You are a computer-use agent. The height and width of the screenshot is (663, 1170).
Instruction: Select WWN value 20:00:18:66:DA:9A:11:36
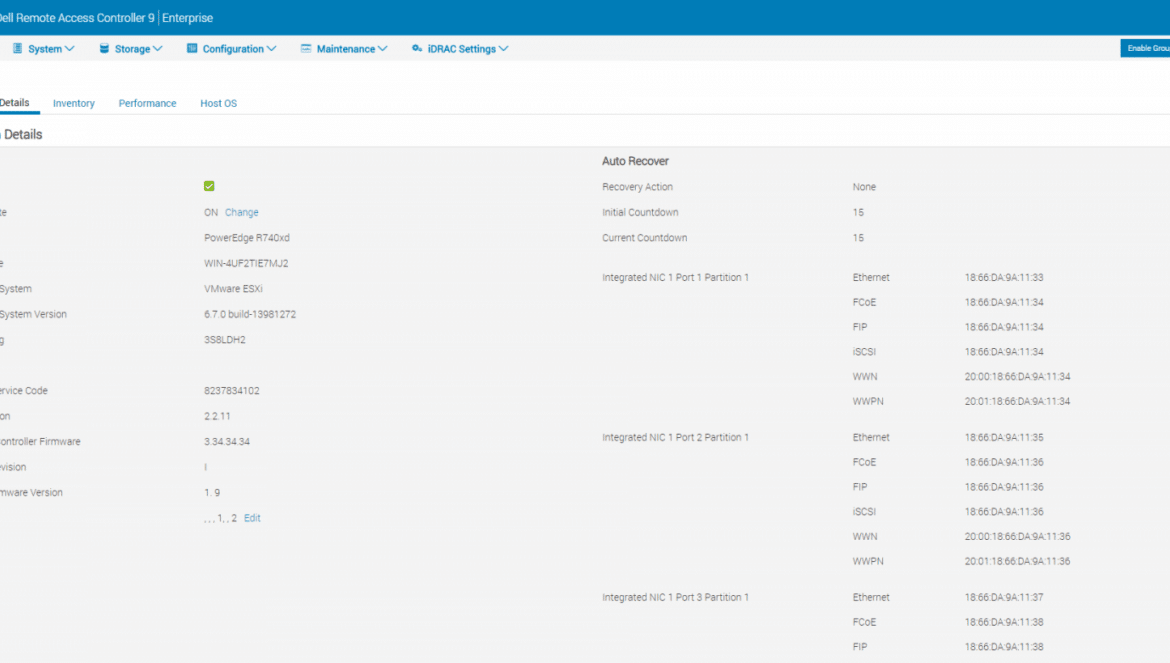[x=1018, y=536]
